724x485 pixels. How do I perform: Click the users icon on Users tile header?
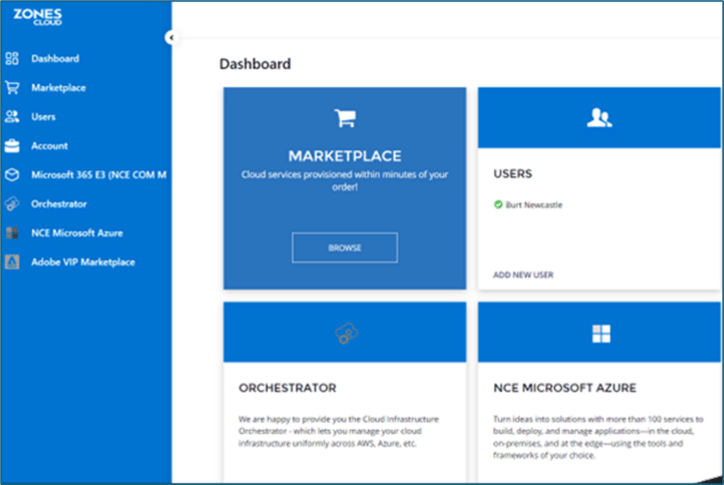tap(599, 118)
